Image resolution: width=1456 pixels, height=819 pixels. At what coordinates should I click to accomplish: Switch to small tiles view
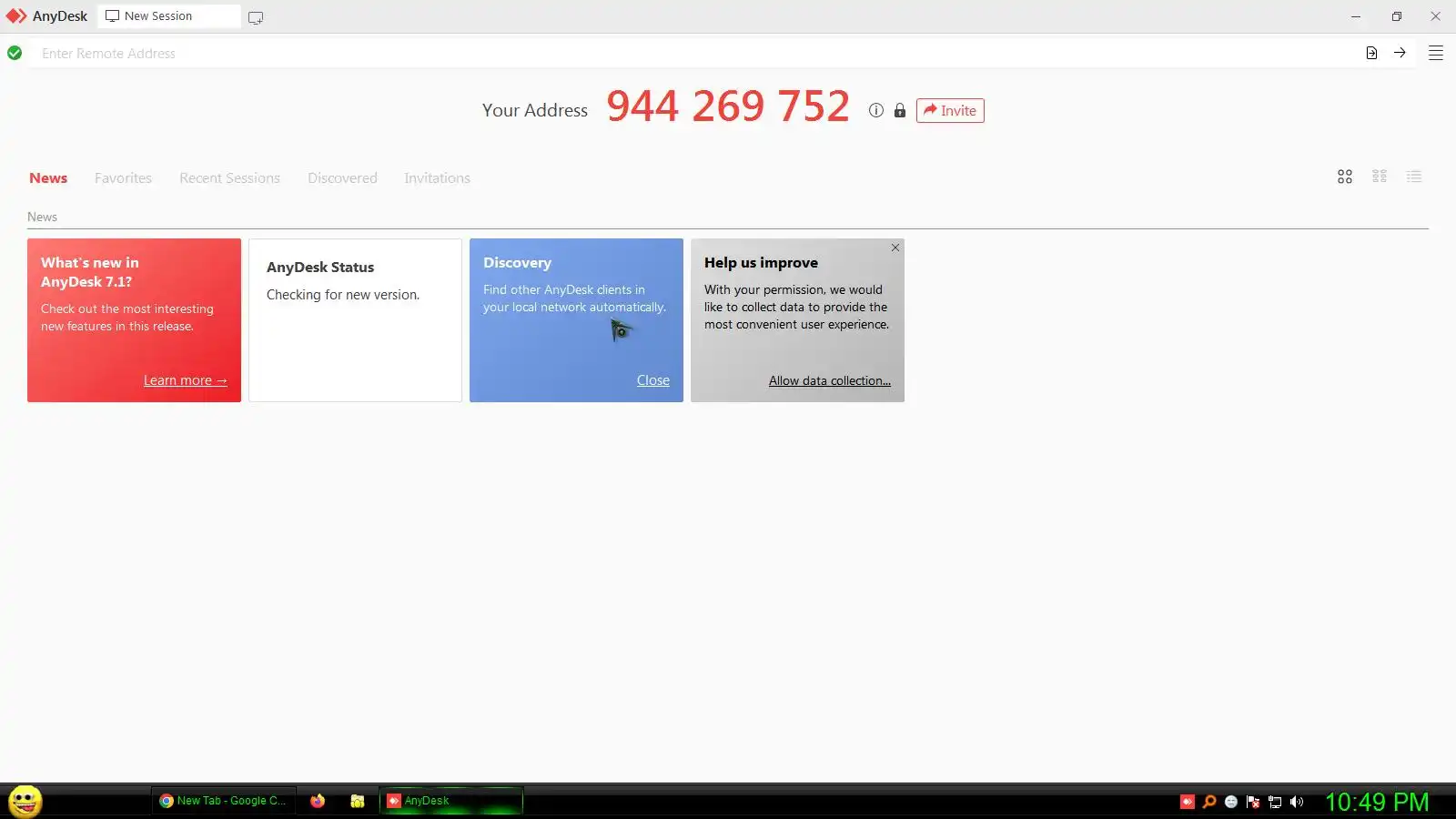click(x=1380, y=177)
